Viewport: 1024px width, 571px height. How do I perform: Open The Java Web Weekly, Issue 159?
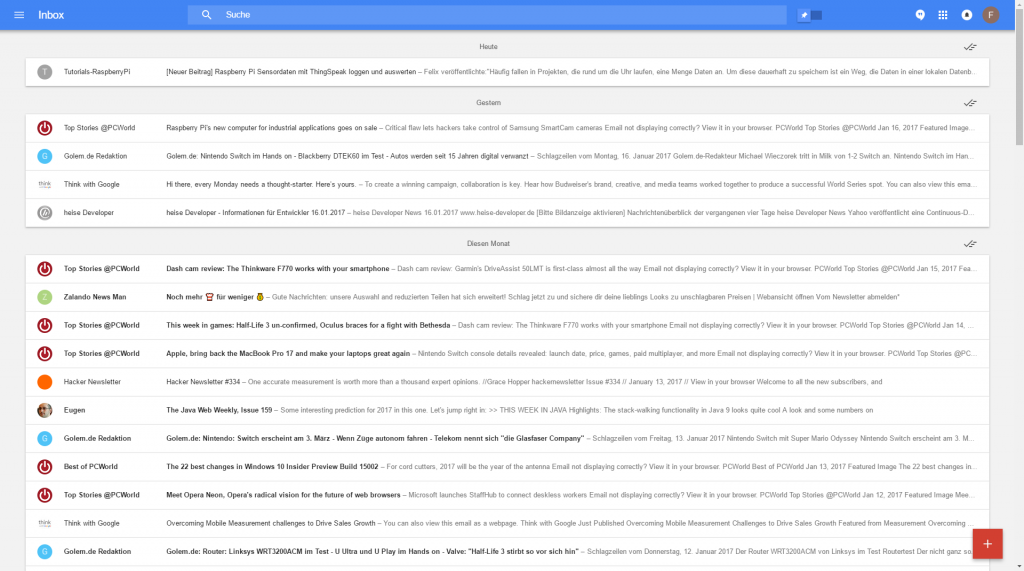tap(507, 410)
